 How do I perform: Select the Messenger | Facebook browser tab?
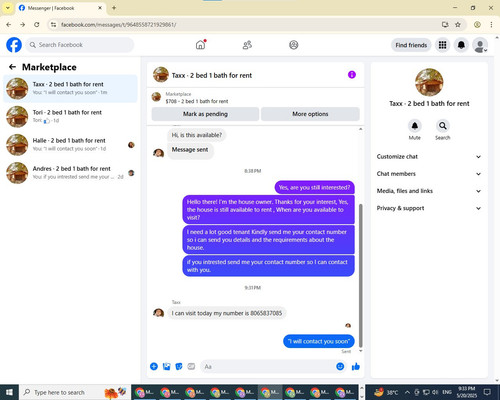click(x=61, y=8)
